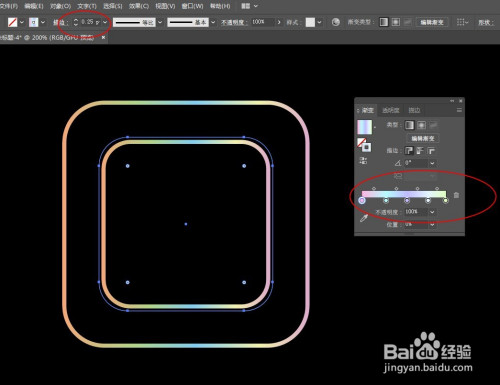Apply gradient within stroke option

(x=409, y=151)
